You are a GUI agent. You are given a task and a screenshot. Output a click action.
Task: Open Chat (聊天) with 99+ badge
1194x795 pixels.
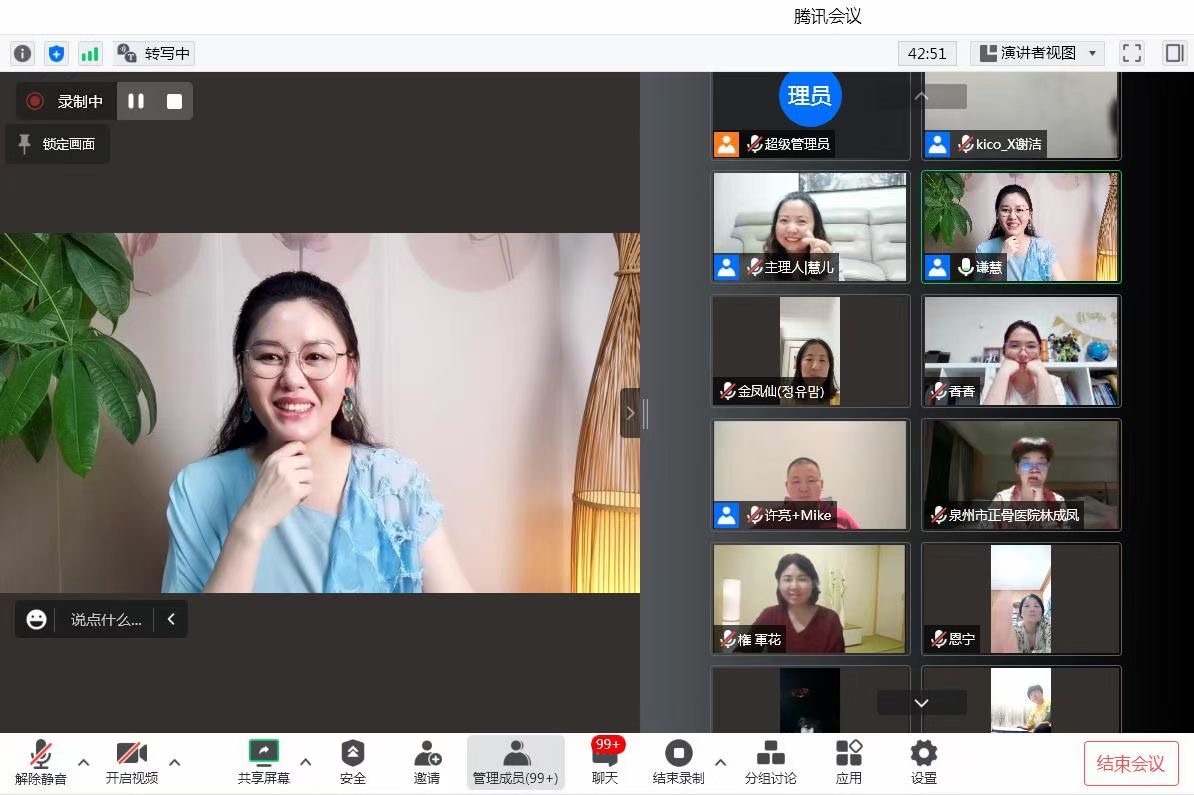(605, 763)
